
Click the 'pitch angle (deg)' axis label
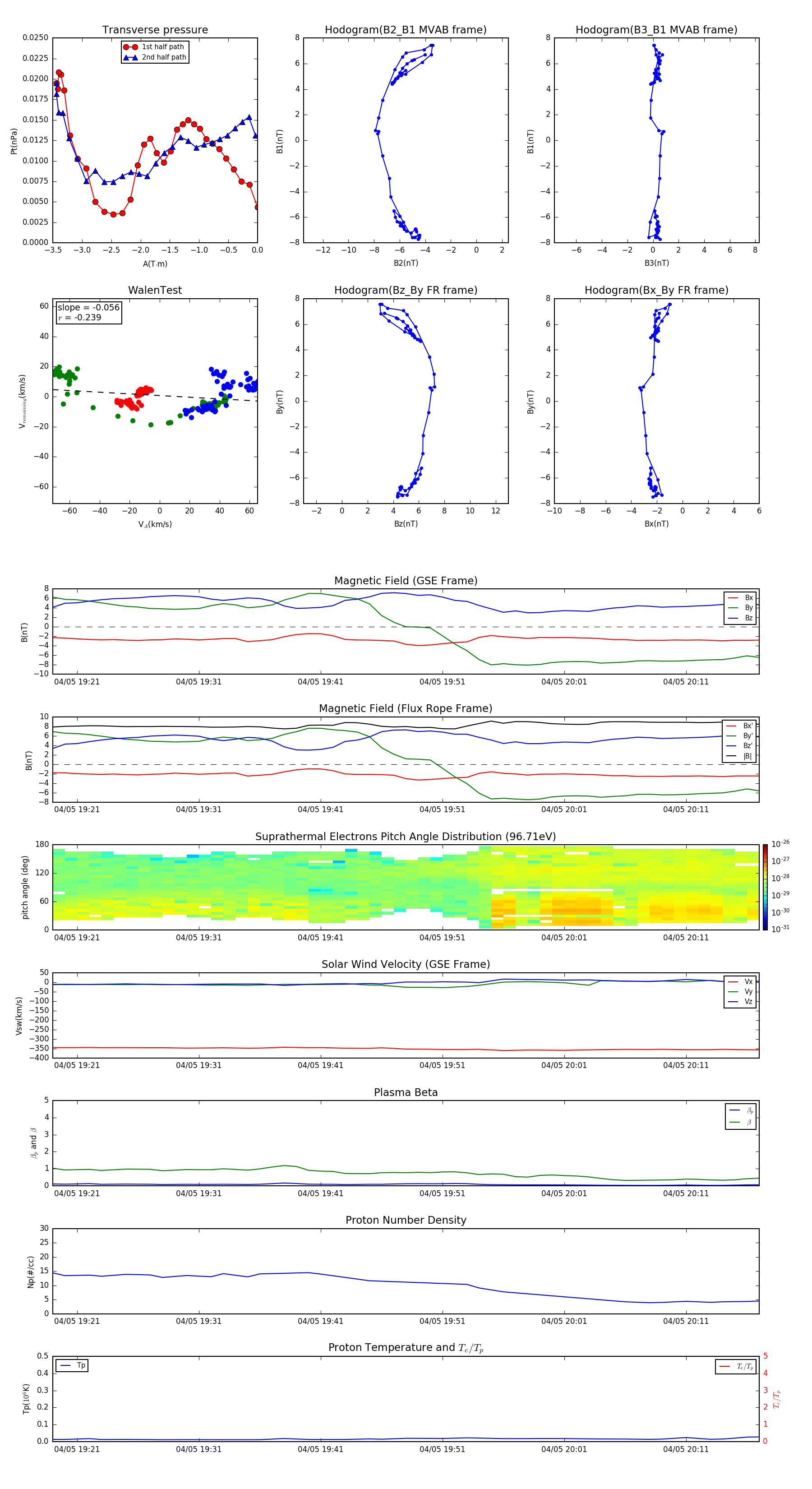(25, 887)
